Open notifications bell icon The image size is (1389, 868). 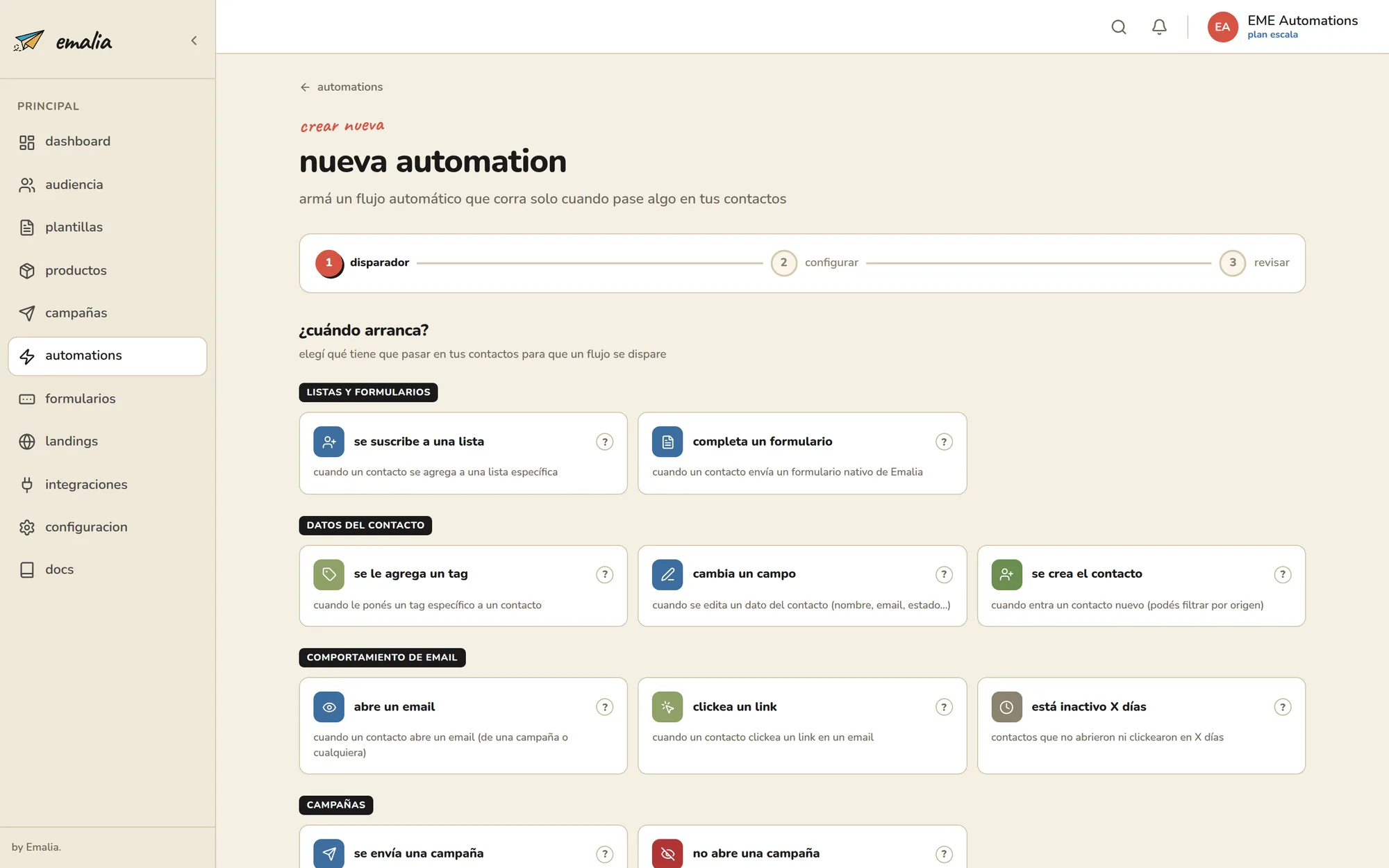click(1159, 27)
